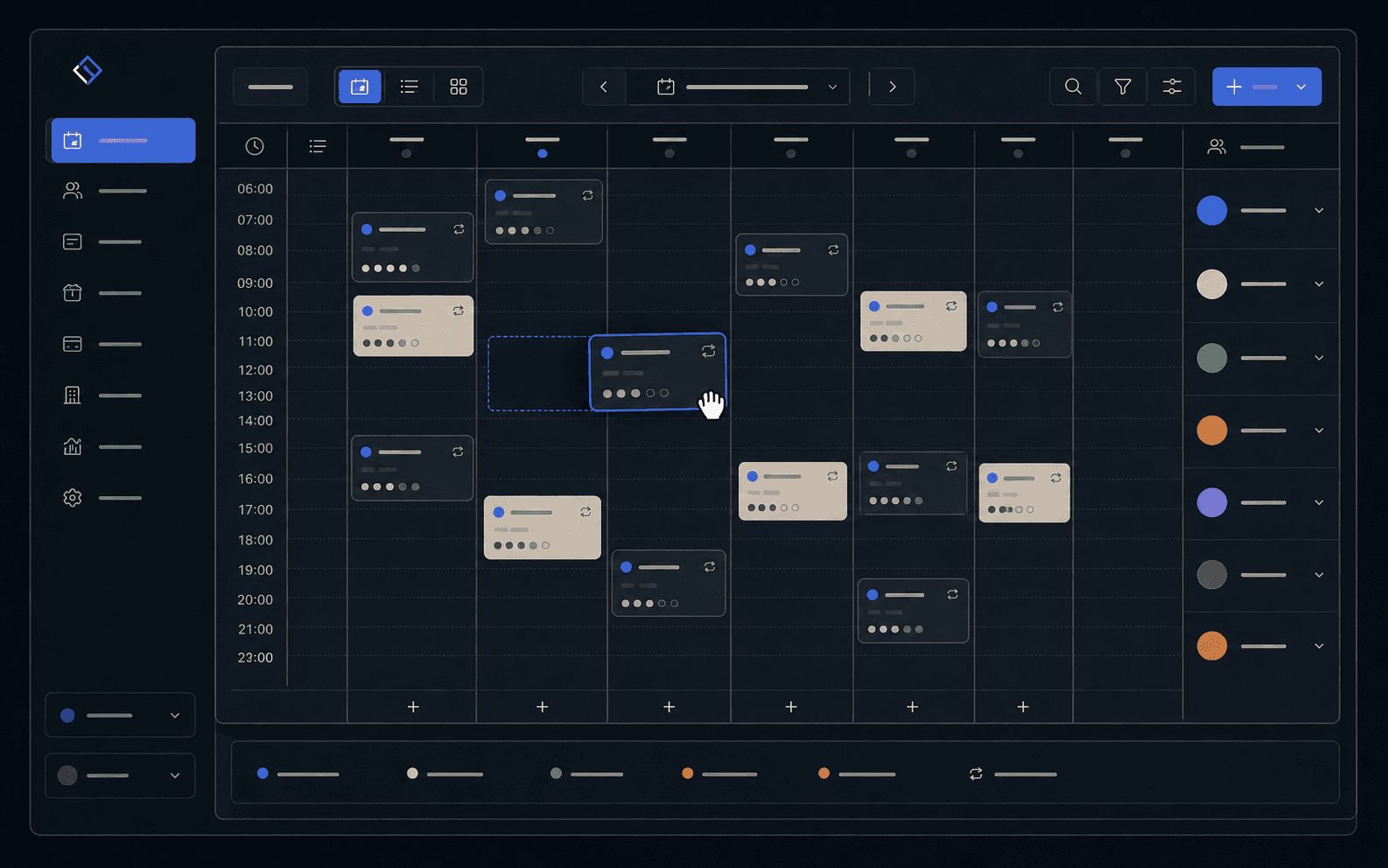Toggle the repeat icon legend item
Image resolution: width=1388 pixels, height=868 pixels.
click(1013, 773)
